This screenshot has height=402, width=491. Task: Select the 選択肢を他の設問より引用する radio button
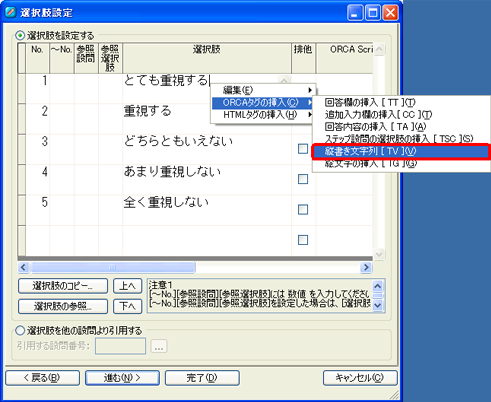coord(20,330)
